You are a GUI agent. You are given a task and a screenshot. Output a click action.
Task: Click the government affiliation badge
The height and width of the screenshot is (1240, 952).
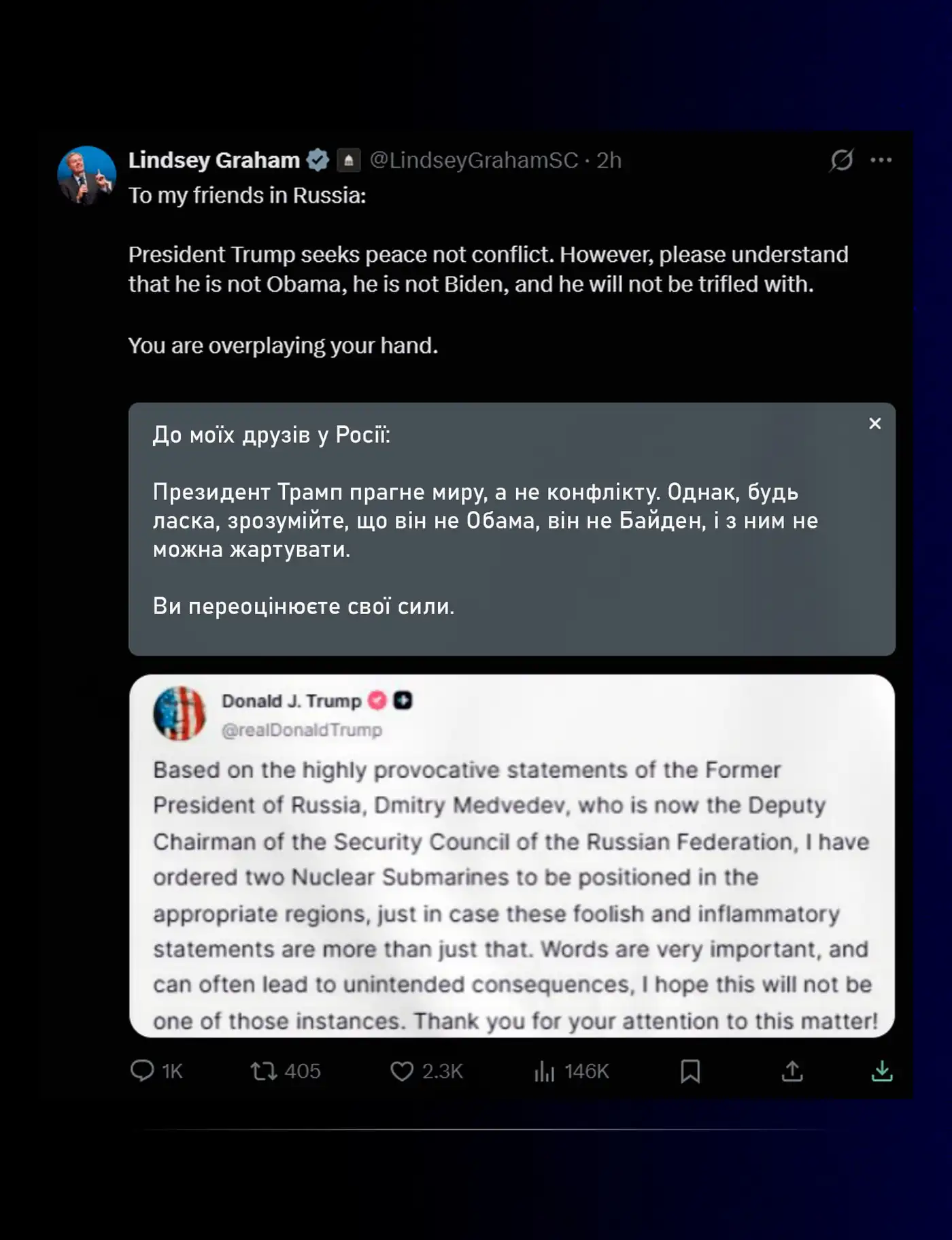[x=349, y=160]
